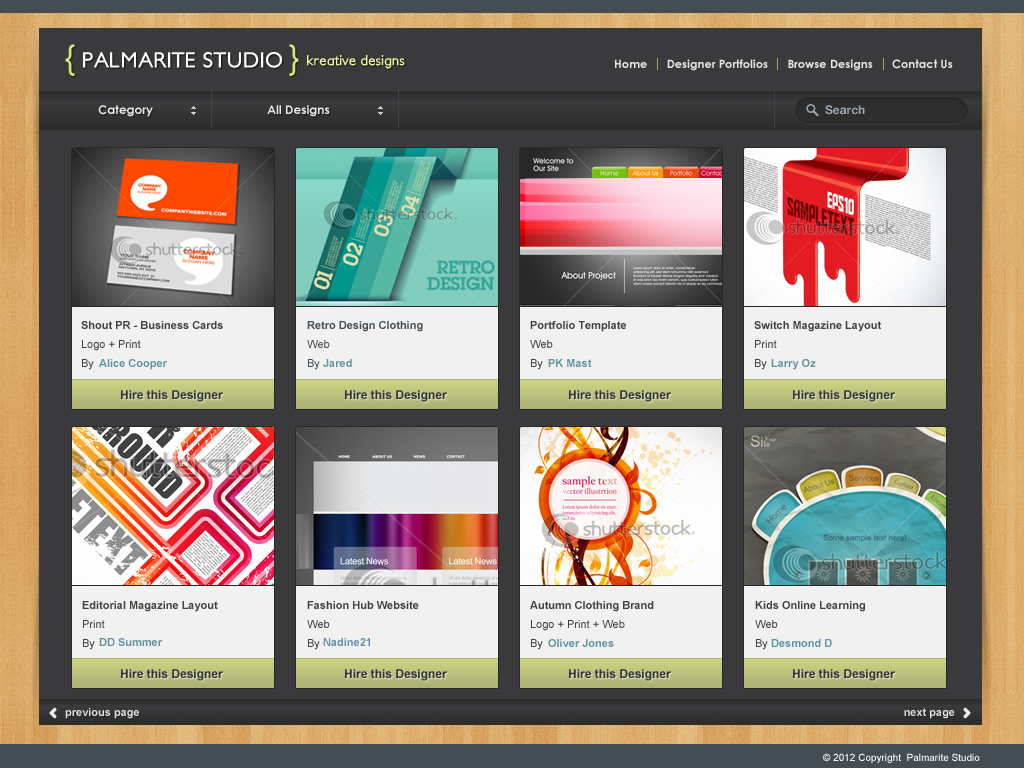Click the Portfolio Template title
Viewport: 1024px width, 768px height.
click(578, 325)
